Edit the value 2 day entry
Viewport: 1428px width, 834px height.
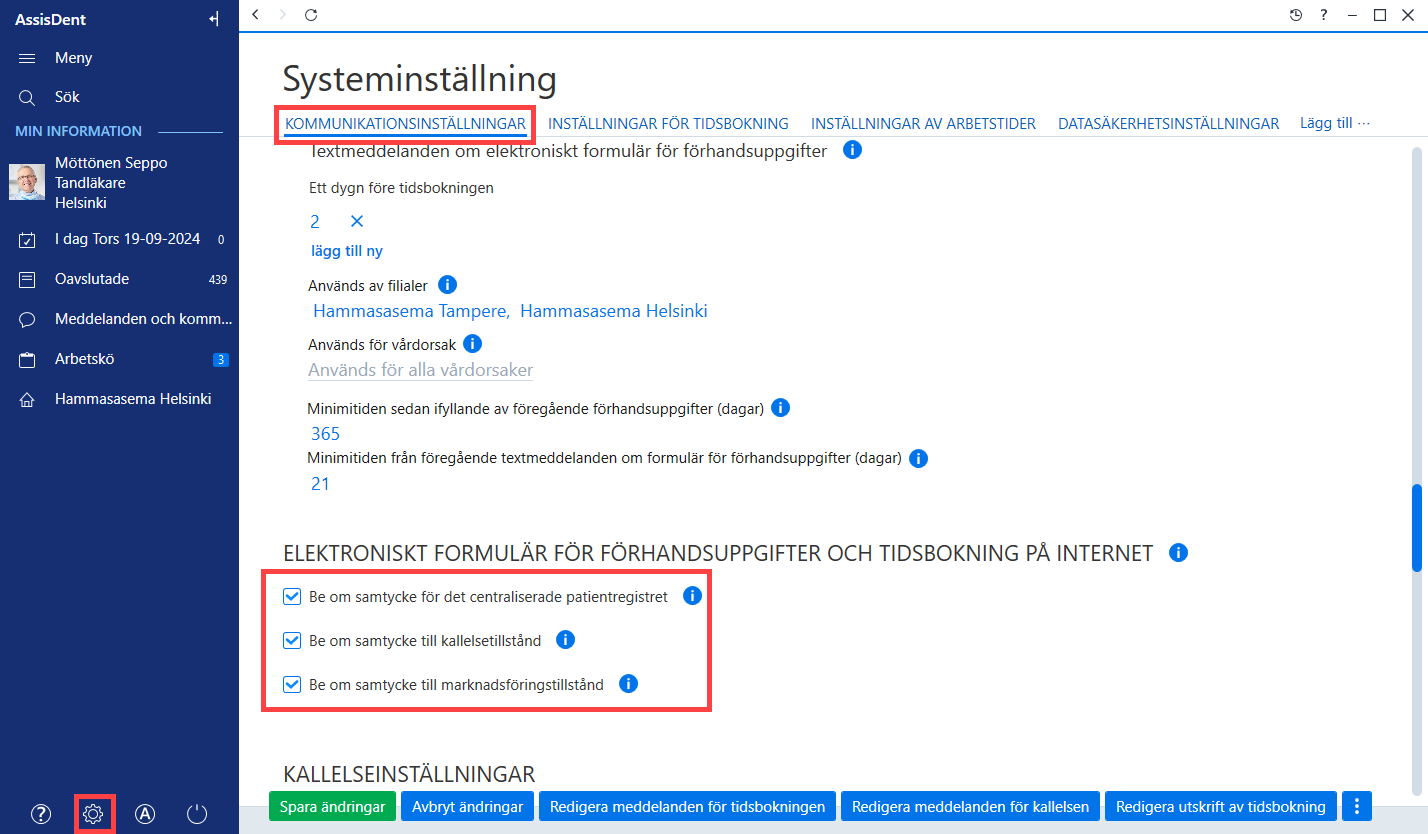click(x=315, y=221)
